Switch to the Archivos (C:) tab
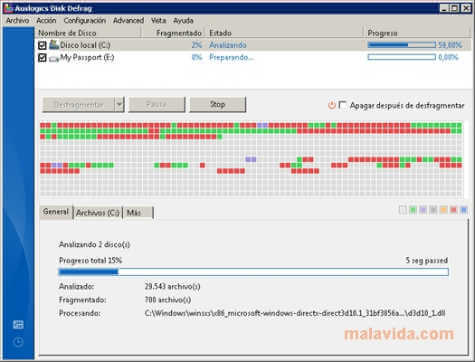 [x=98, y=213]
